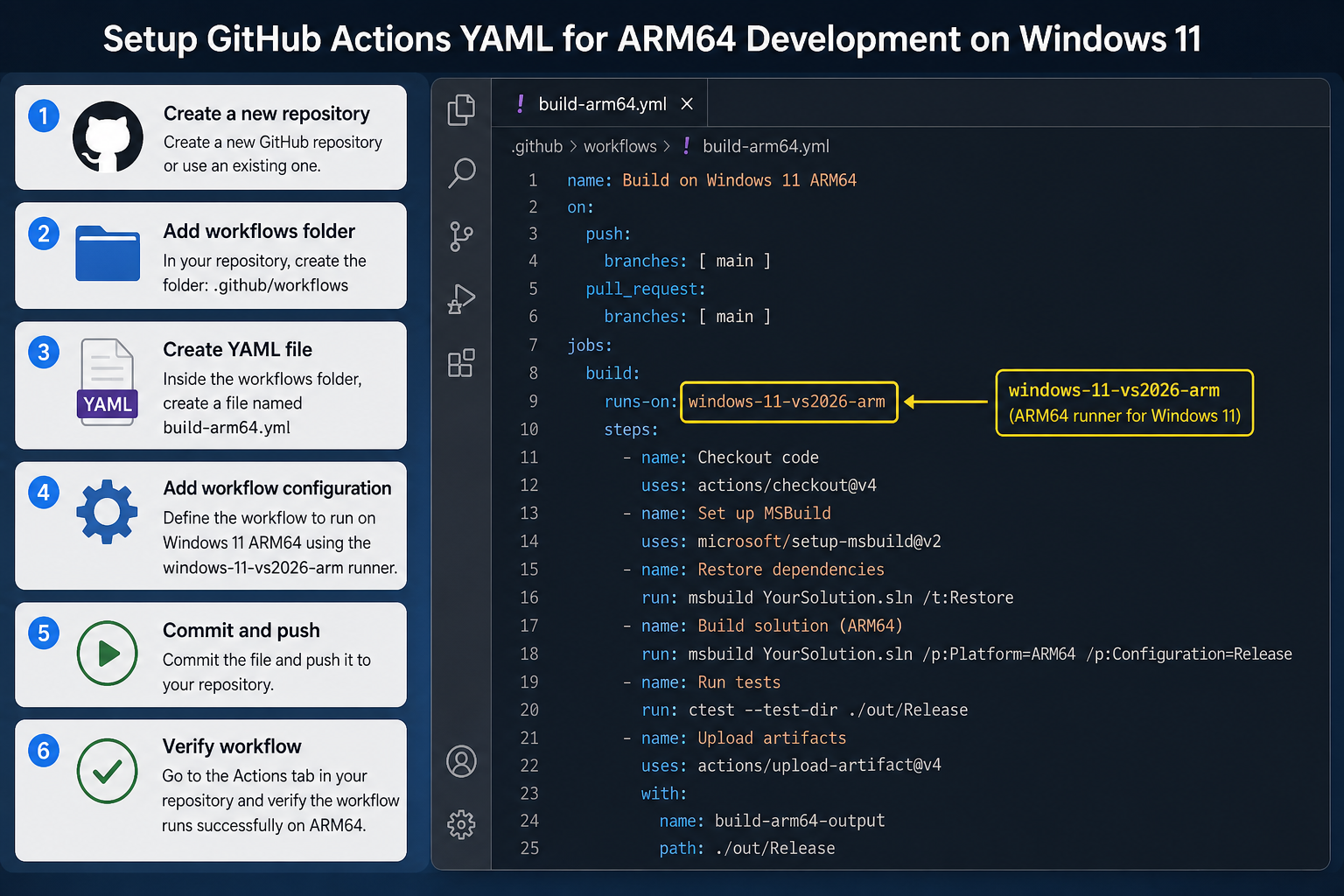Click 'Verify workflow' heading
The width and height of the screenshot is (1344, 896).
[x=232, y=746]
